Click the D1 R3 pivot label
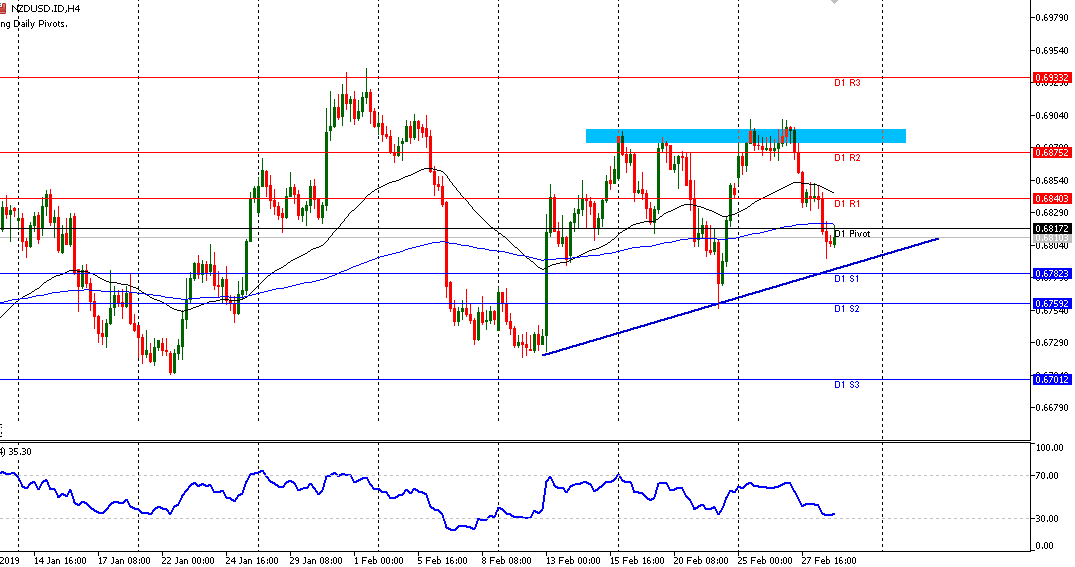The image size is (1075, 567). (847, 83)
